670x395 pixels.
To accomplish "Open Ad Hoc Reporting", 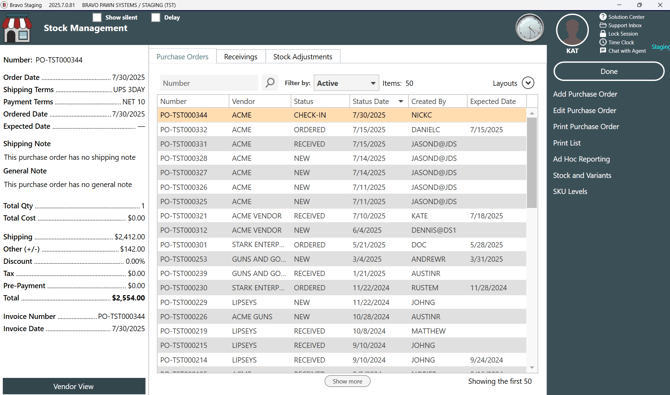I will (x=581, y=159).
